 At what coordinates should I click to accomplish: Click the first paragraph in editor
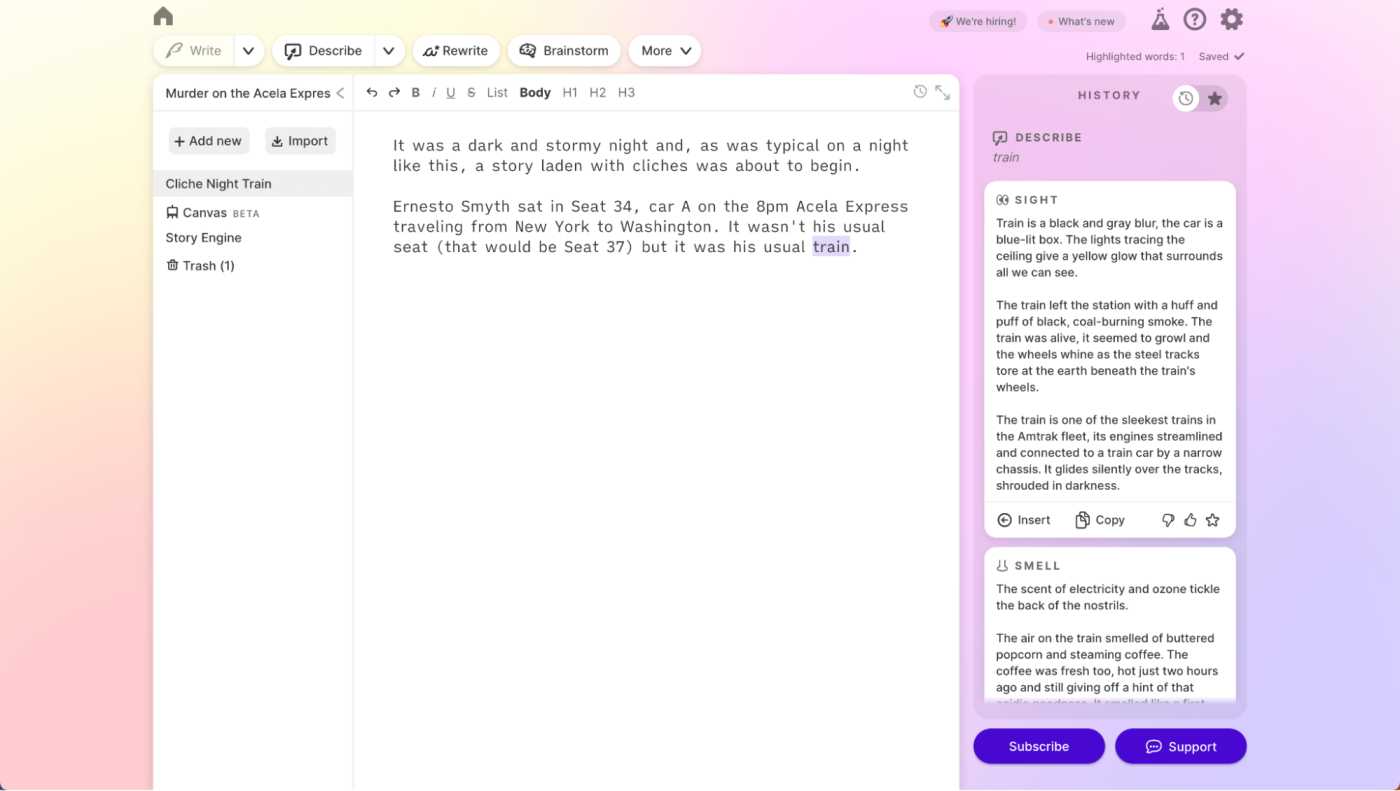click(x=651, y=155)
